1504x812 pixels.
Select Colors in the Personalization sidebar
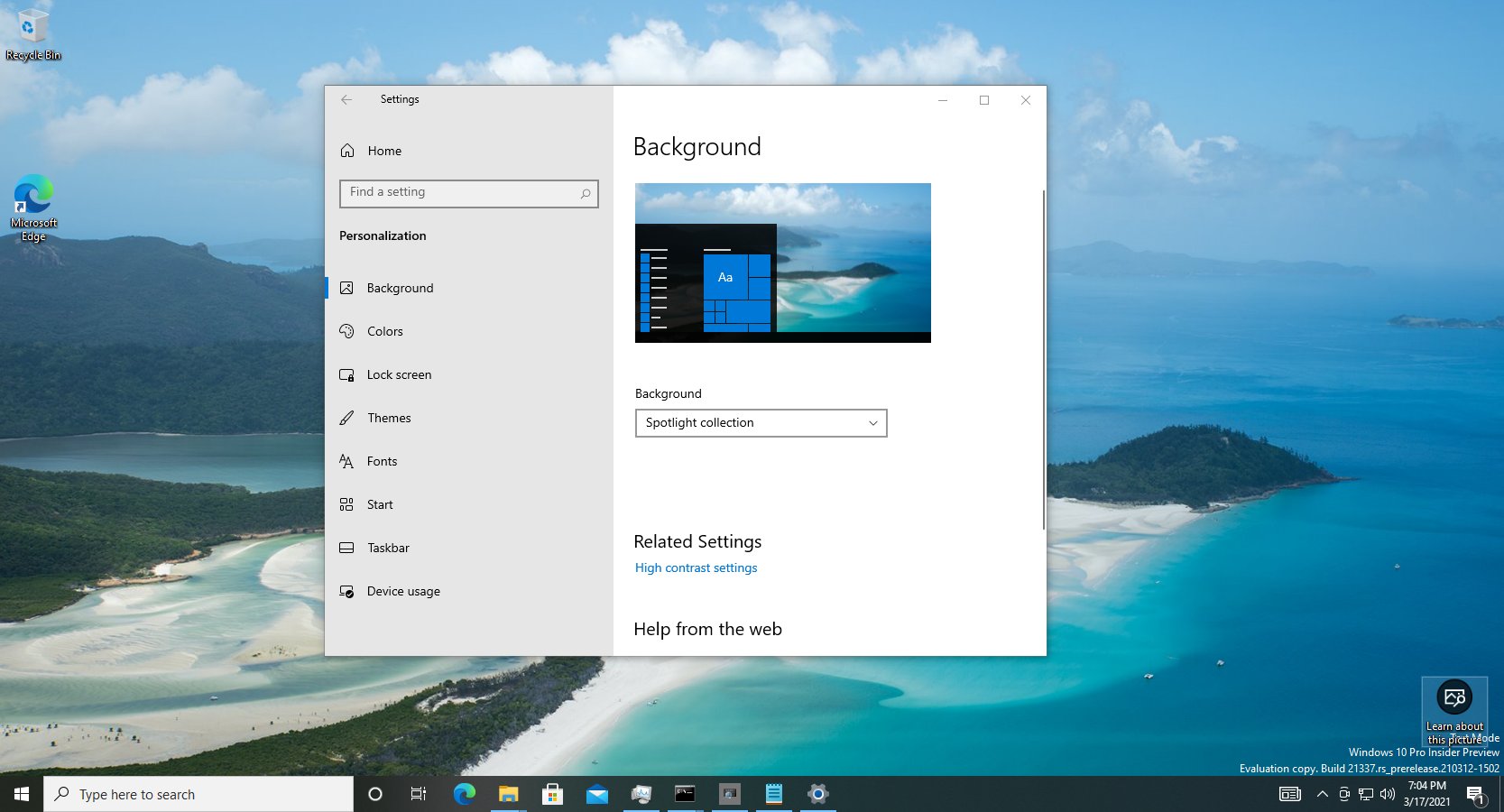point(383,331)
